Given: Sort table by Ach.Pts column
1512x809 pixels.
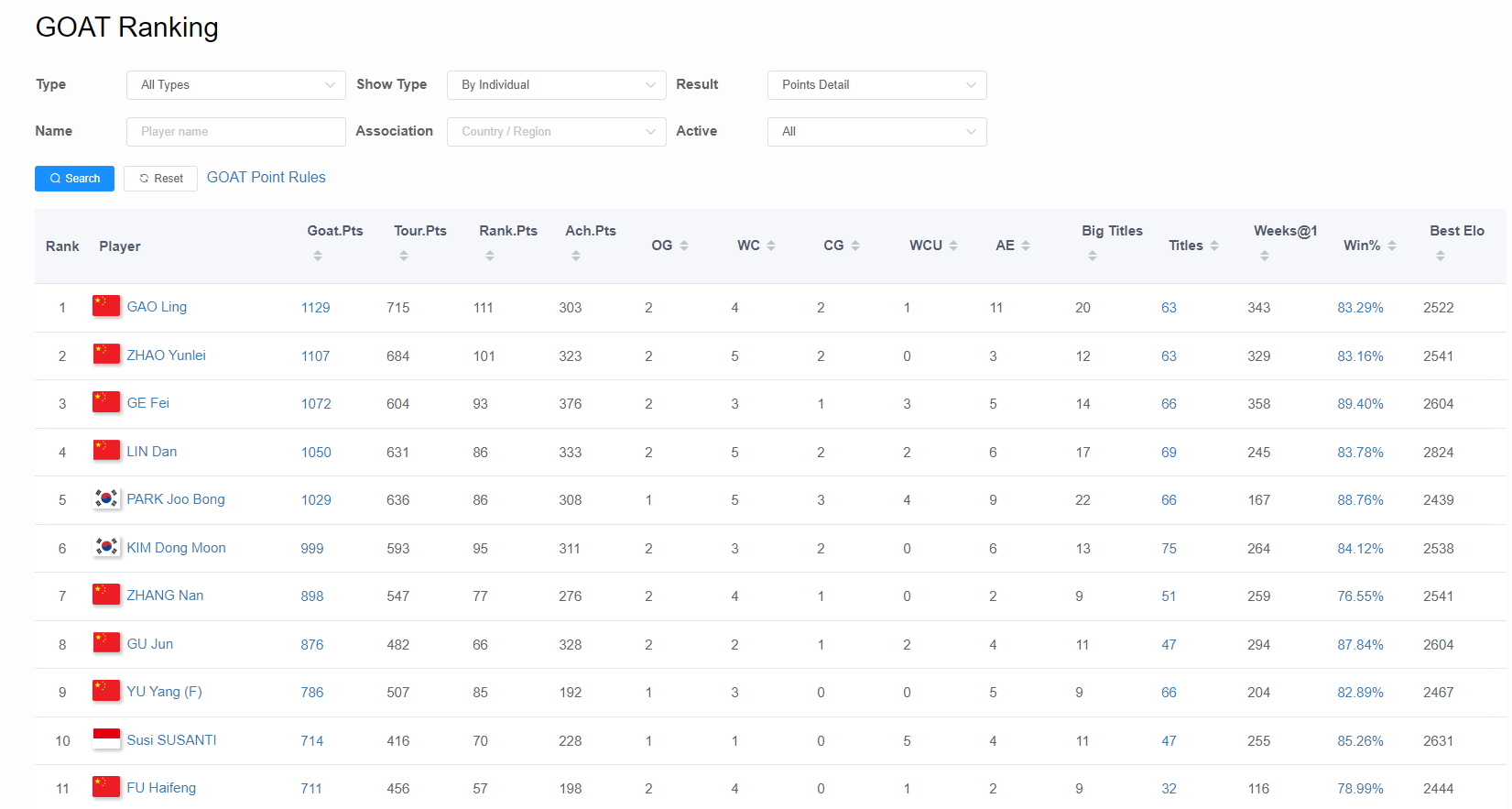Looking at the screenshot, I should [x=576, y=256].
